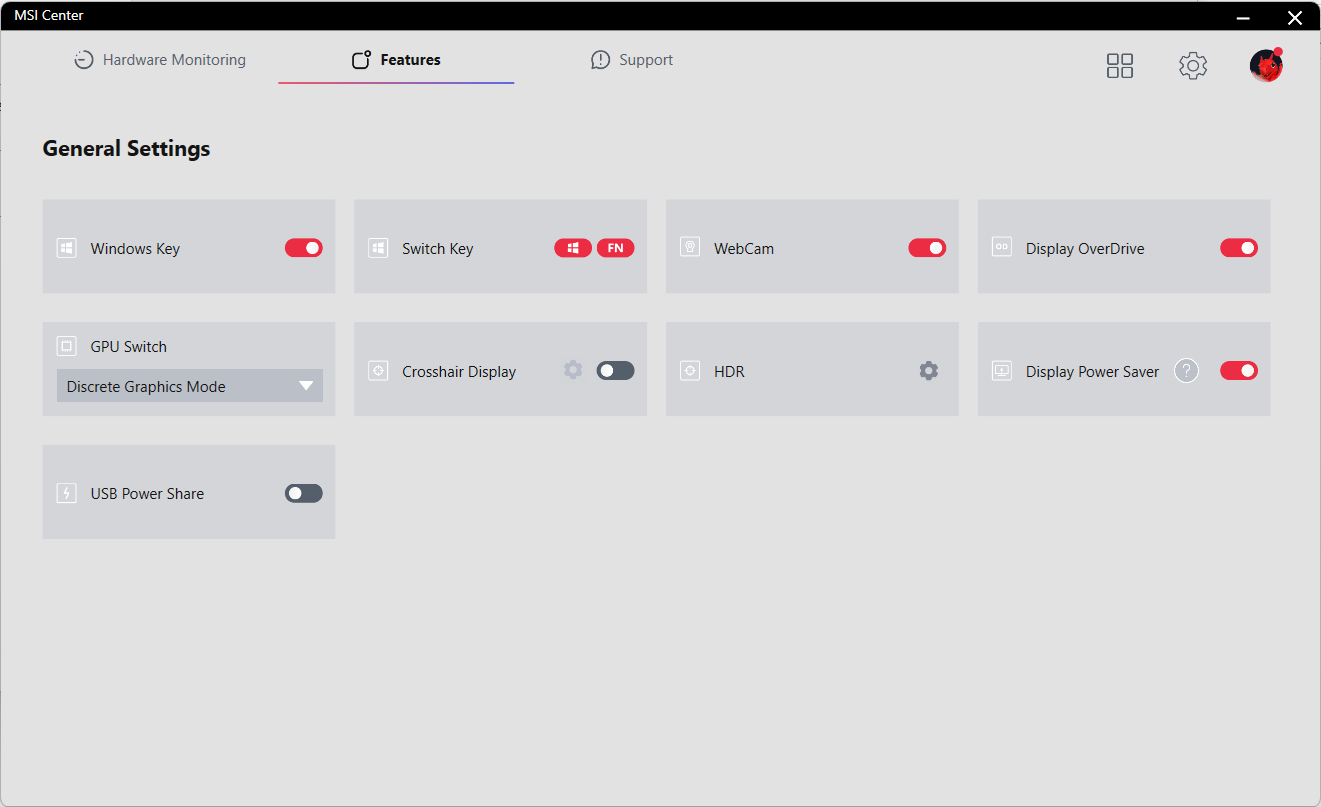Open HDR settings gear icon

(x=929, y=371)
